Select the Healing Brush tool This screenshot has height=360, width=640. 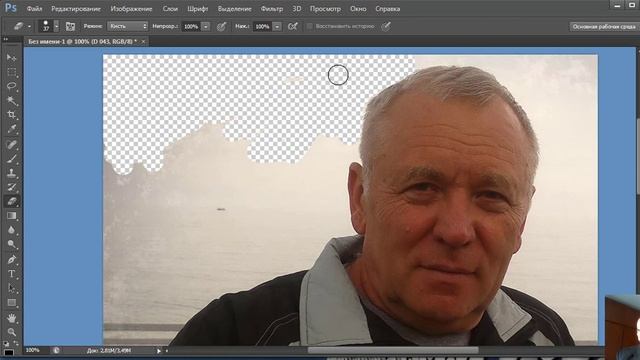click(11, 144)
